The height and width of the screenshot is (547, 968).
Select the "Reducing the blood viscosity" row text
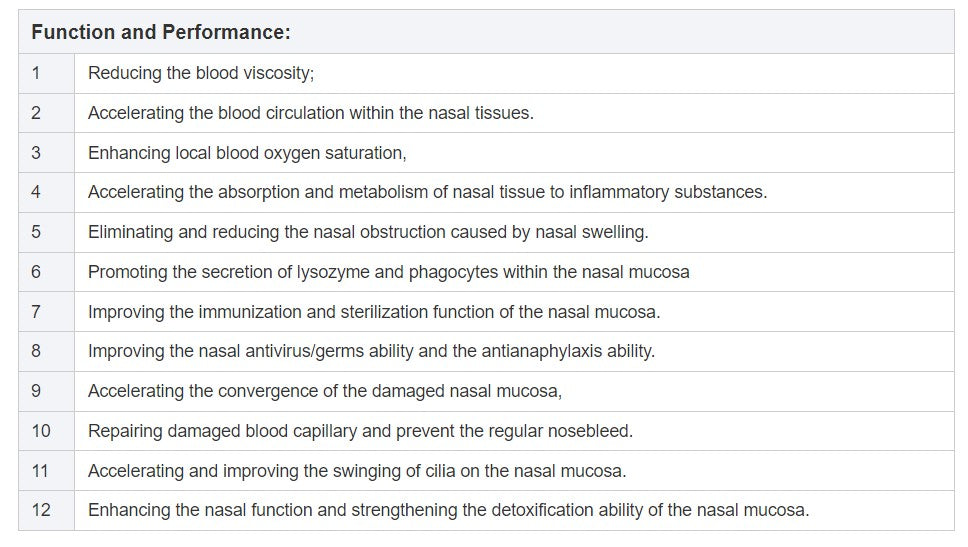click(201, 73)
